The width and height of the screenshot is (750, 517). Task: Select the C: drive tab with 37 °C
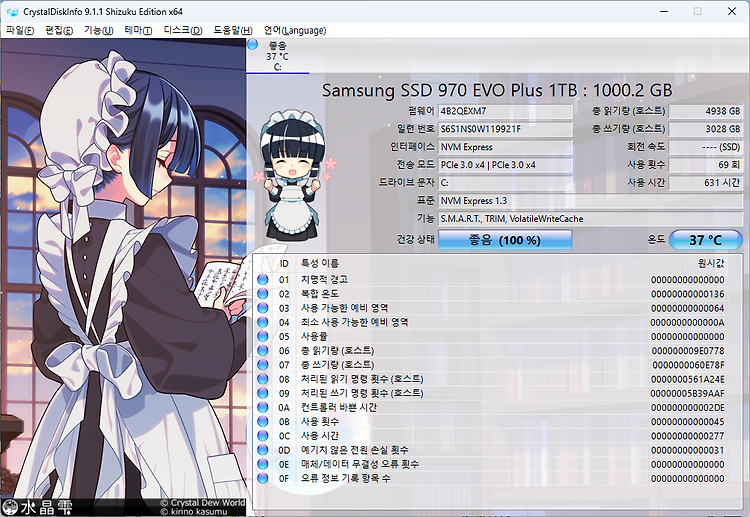[x=277, y=56]
